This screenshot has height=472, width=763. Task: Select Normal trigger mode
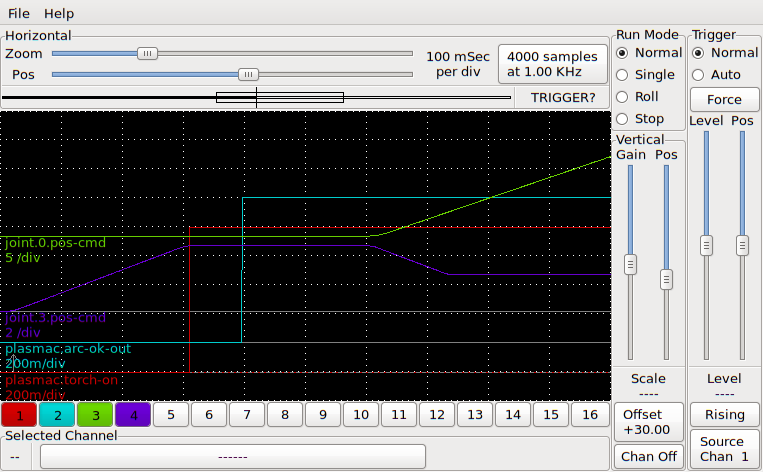click(725, 53)
